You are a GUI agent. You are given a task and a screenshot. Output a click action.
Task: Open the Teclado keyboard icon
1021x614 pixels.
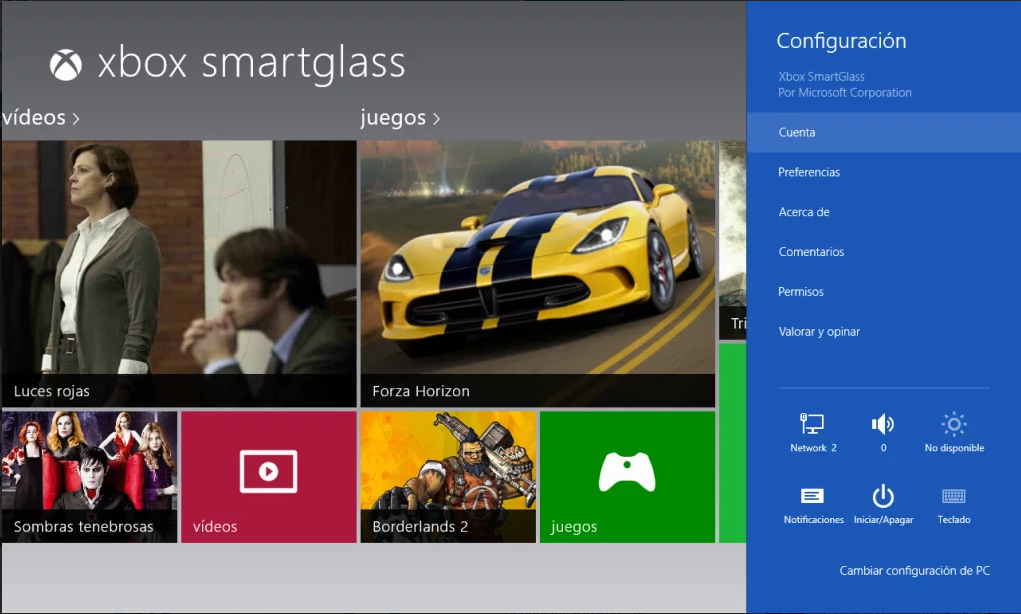[x=954, y=496]
